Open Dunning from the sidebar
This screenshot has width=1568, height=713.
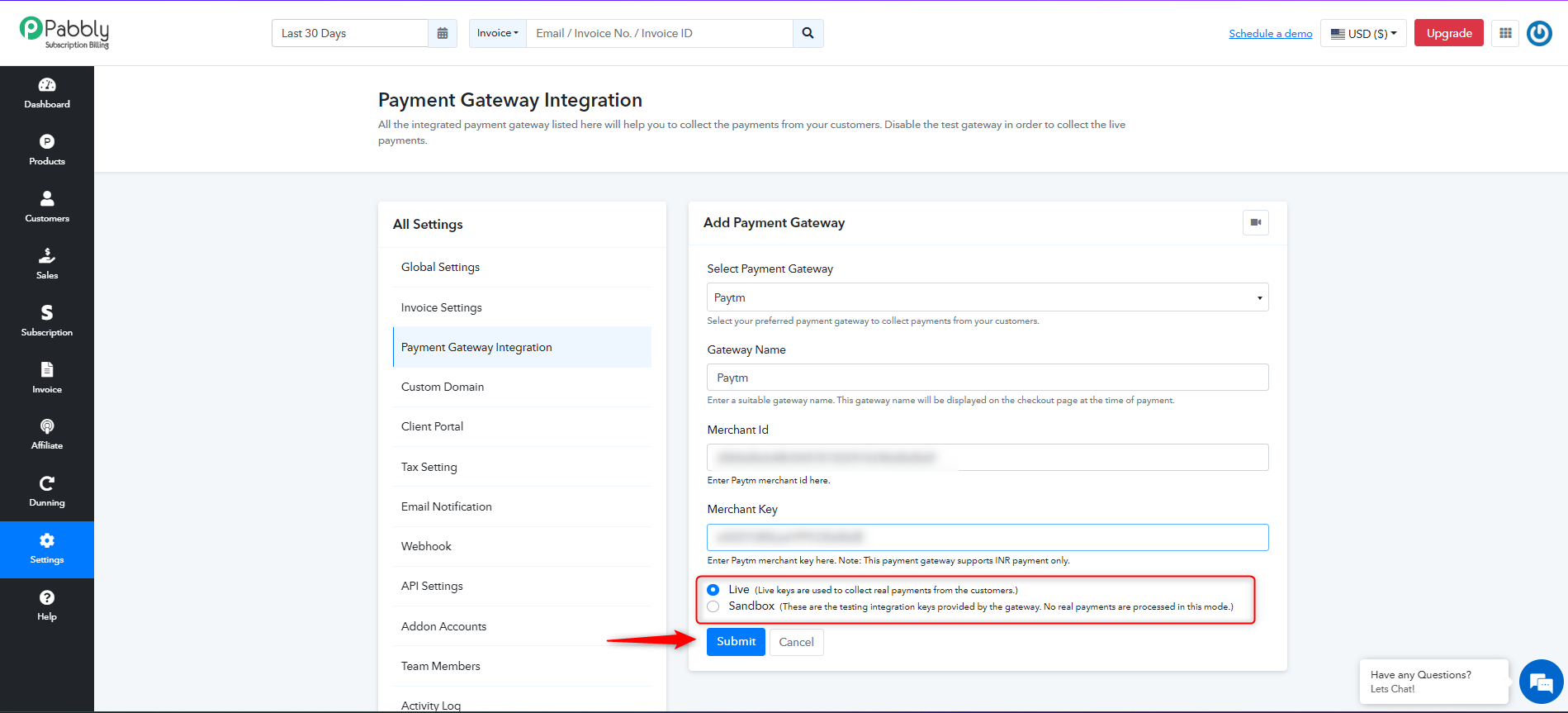tap(47, 492)
